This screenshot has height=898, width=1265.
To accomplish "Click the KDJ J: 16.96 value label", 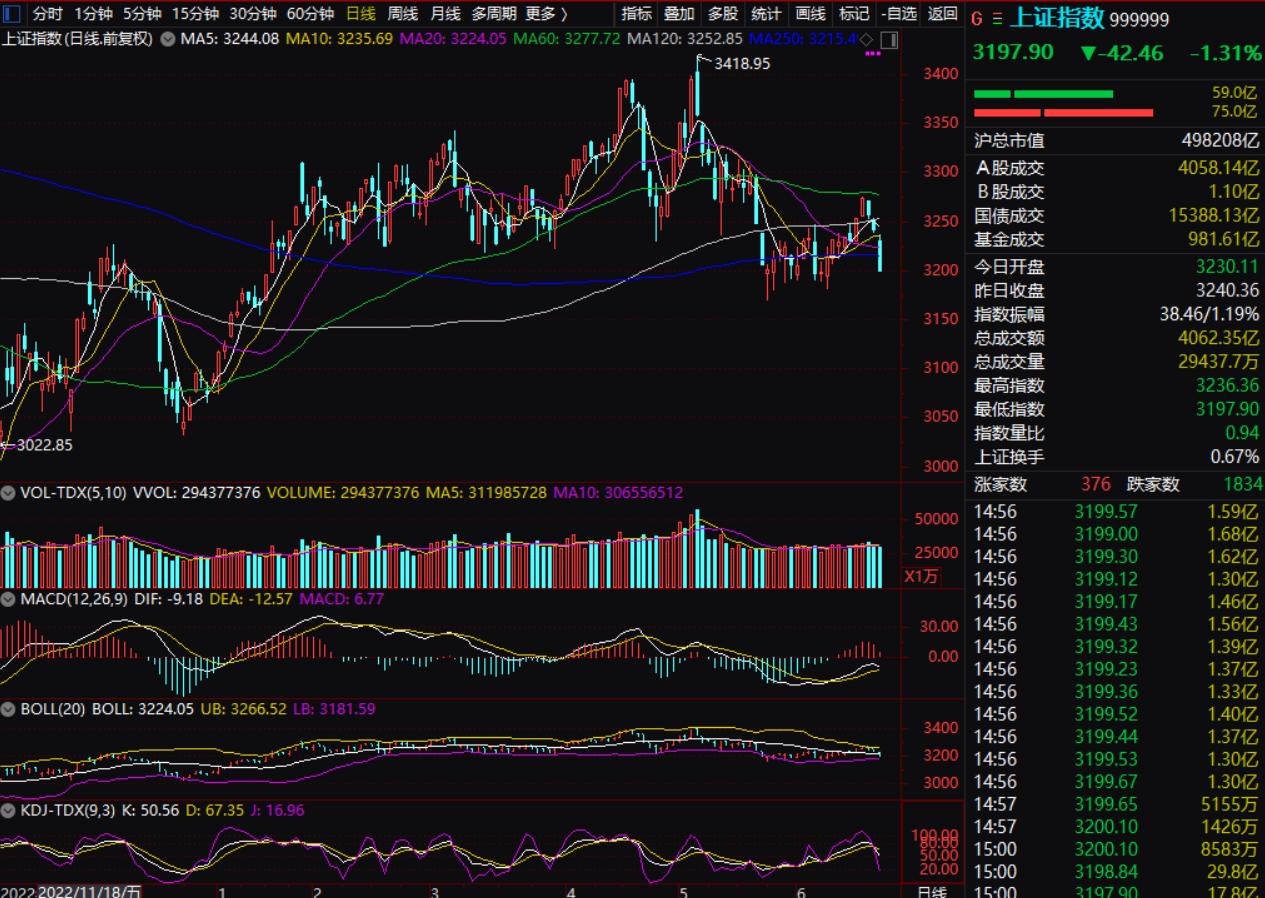I will point(279,810).
